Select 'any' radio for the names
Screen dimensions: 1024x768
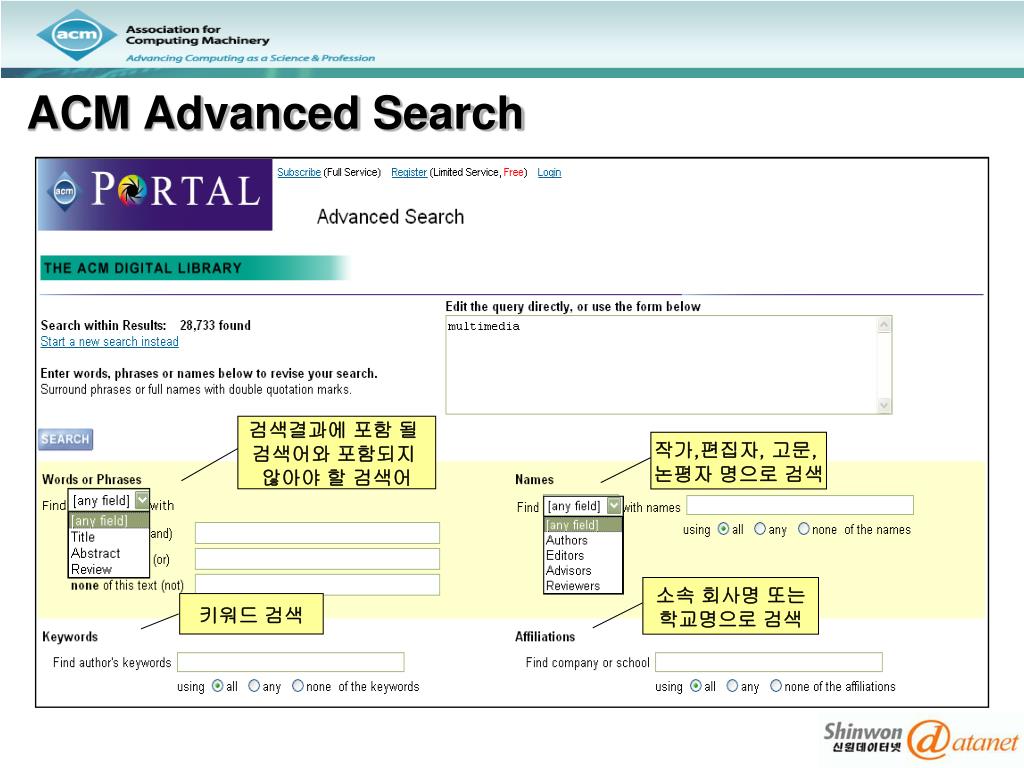[760, 529]
